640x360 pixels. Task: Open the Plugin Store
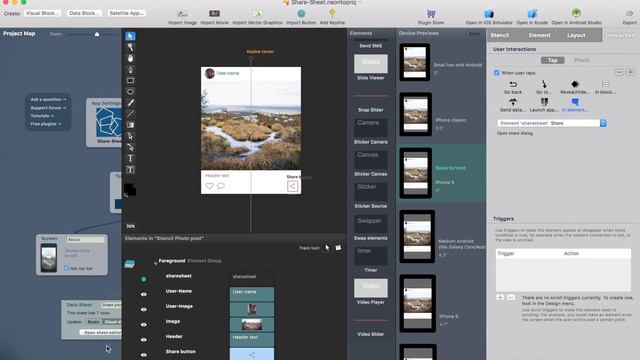click(x=431, y=17)
